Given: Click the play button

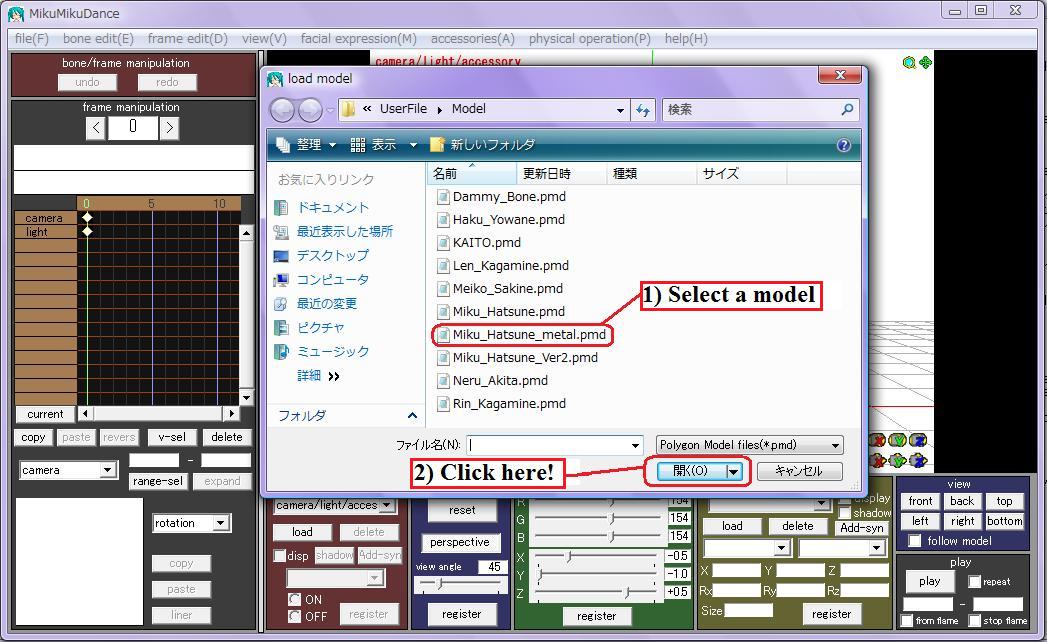Looking at the screenshot, I should (x=929, y=581).
